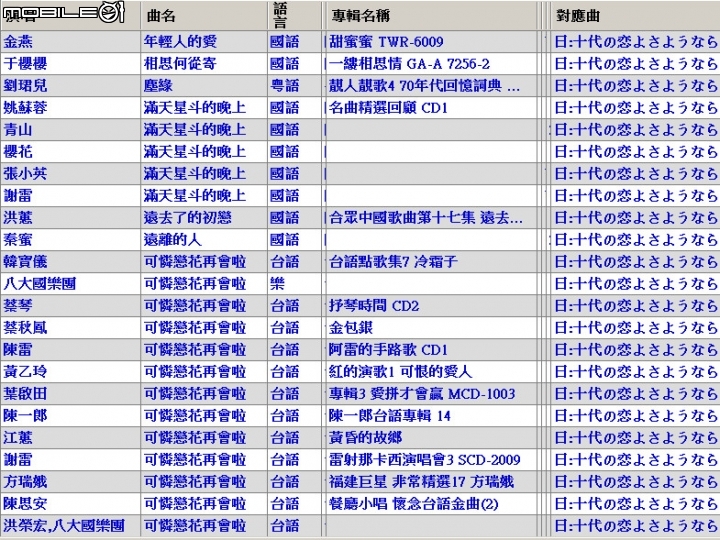Click album 紅的演歌1 可恨的愛人
This screenshot has height=540, width=720.
pos(400,372)
